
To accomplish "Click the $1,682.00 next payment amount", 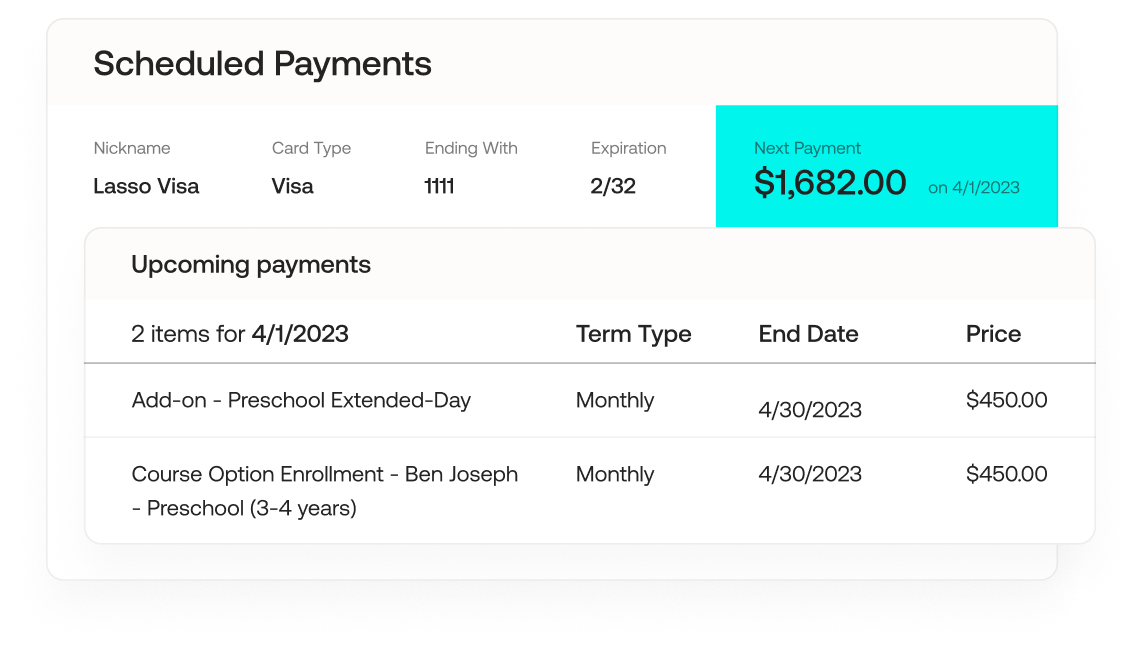I will click(830, 183).
